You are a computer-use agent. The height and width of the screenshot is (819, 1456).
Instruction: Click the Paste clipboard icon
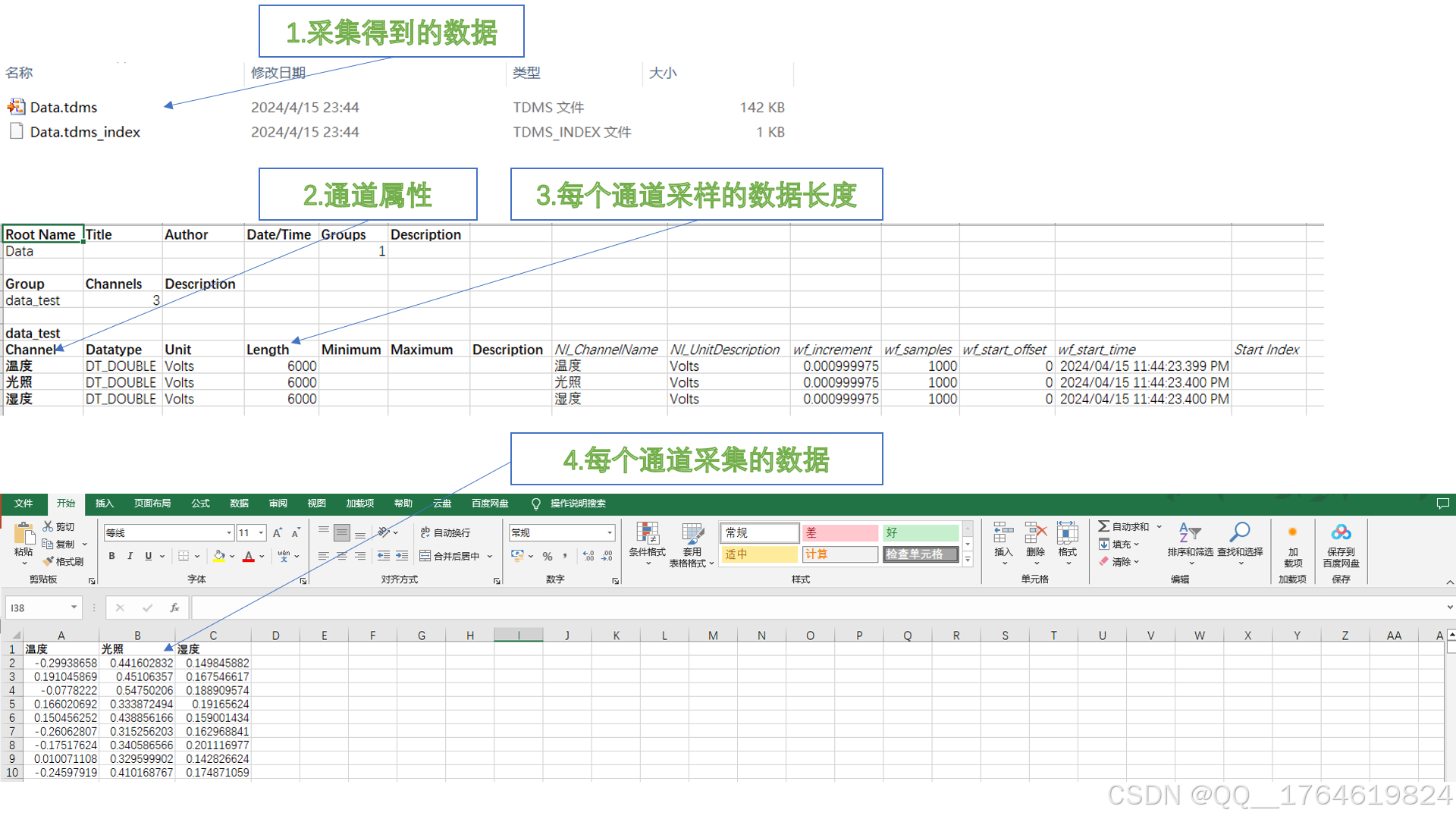pyautogui.click(x=24, y=534)
